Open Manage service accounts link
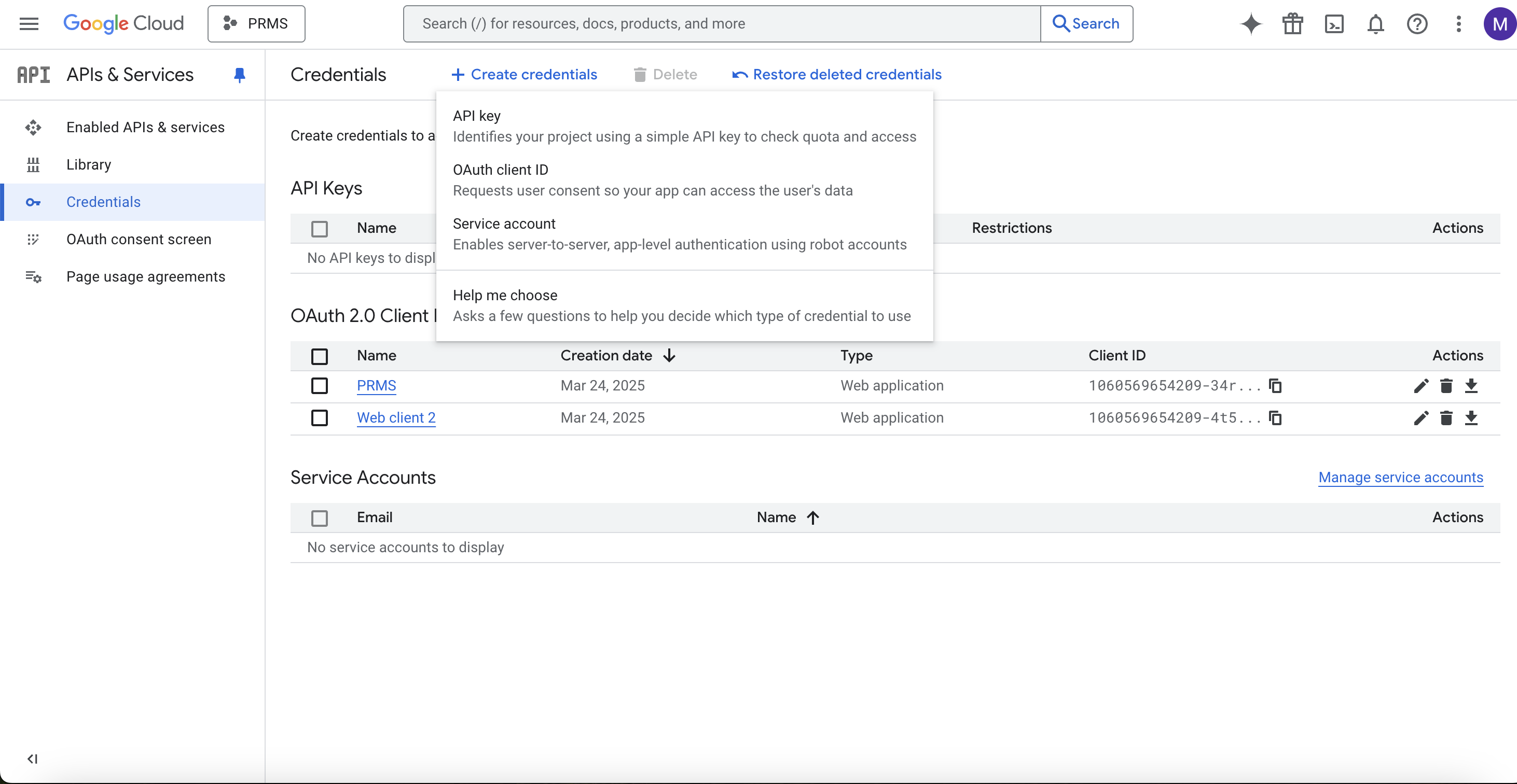Viewport: 1517px width, 784px height. pos(1401,478)
